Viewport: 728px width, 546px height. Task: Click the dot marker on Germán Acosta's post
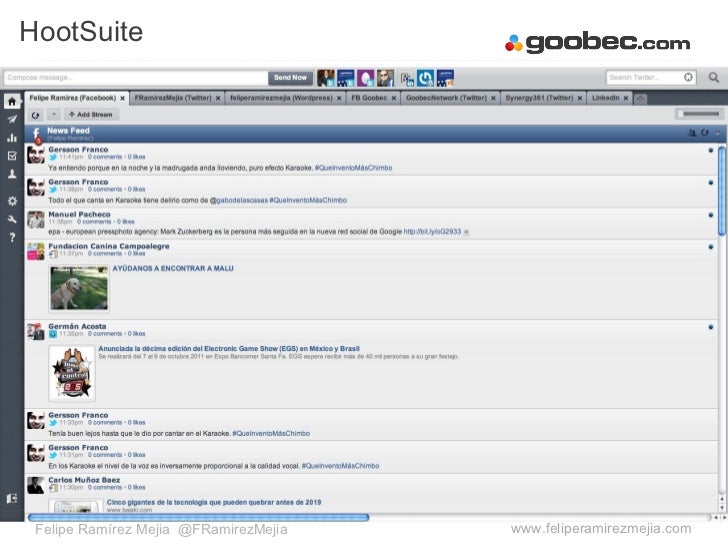click(711, 327)
